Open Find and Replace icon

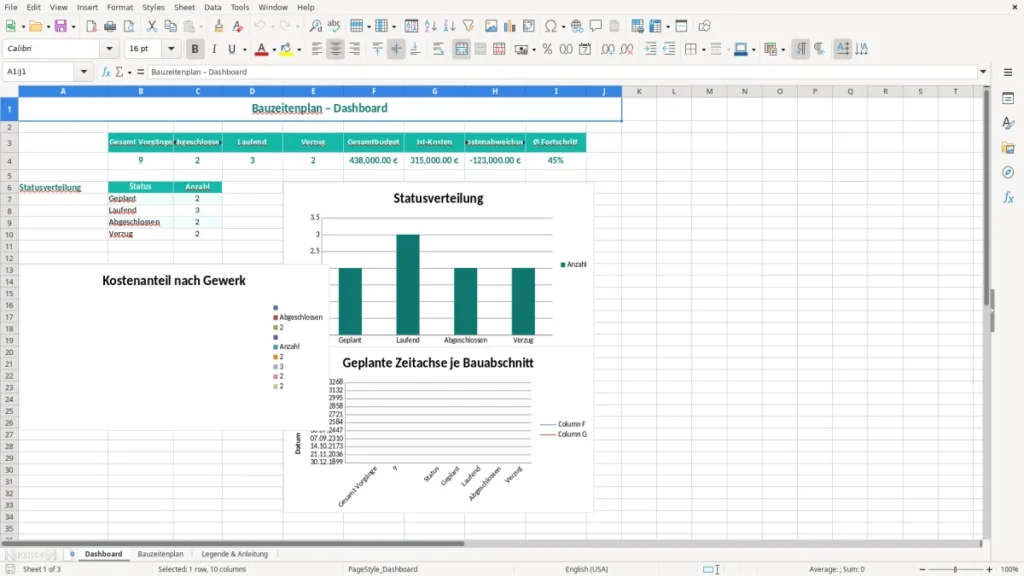point(315,26)
